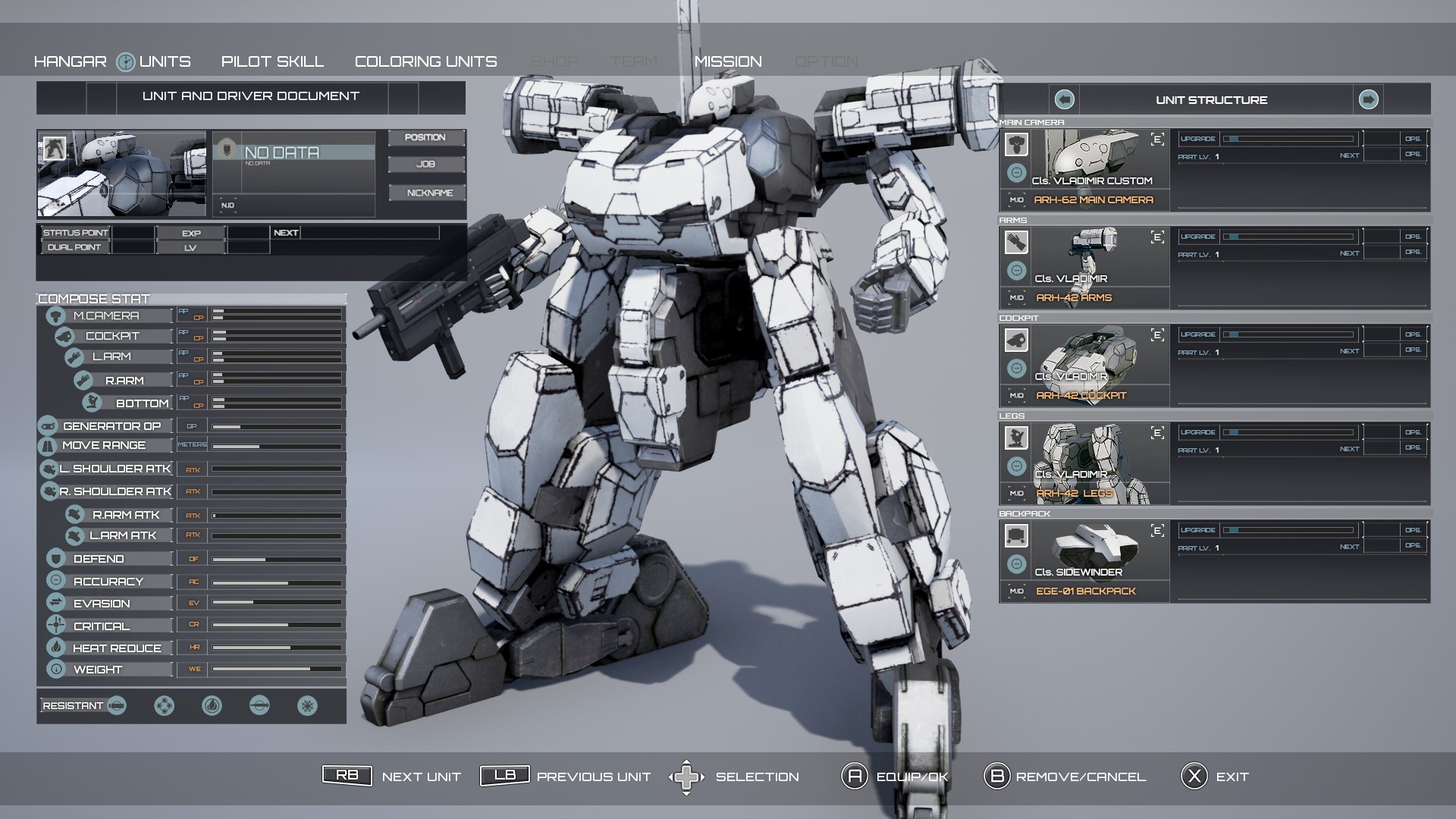
Task: Toggle the Backpack [E] equip marker
Action: (x=1157, y=531)
